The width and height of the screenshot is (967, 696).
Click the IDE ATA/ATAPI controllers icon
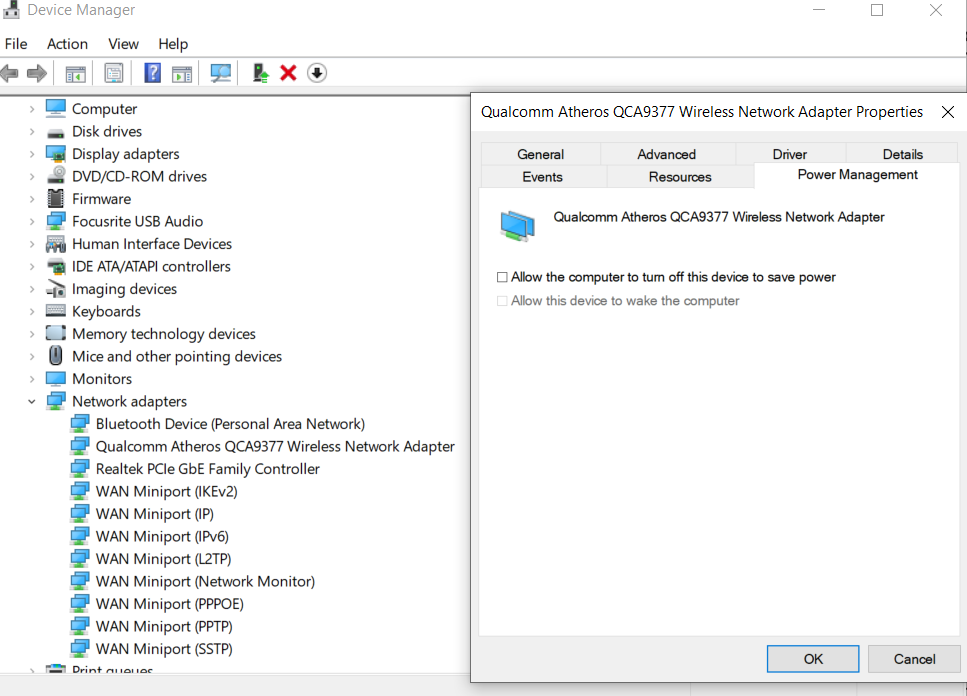(56, 266)
